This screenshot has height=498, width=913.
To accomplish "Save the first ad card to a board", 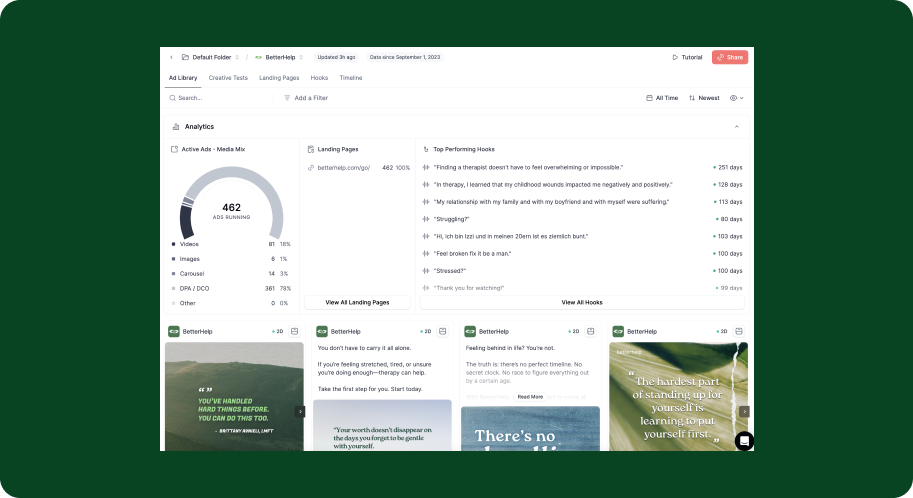I will coord(295,331).
